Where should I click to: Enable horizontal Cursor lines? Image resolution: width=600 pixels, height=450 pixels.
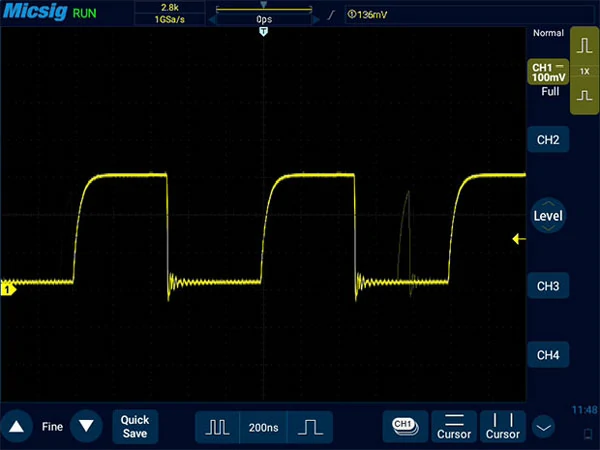click(454, 427)
